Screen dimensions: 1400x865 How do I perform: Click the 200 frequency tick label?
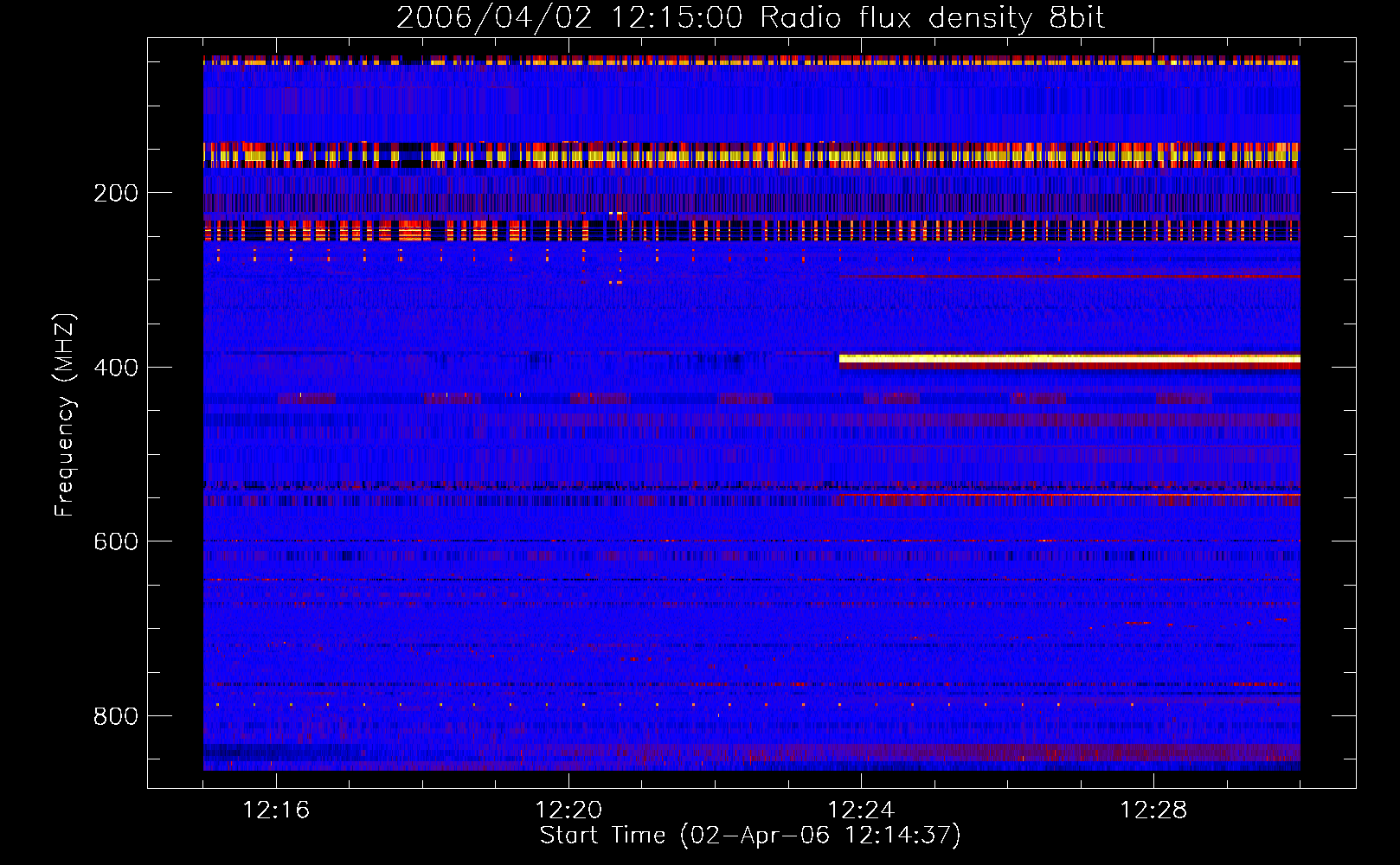pyautogui.click(x=116, y=193)
